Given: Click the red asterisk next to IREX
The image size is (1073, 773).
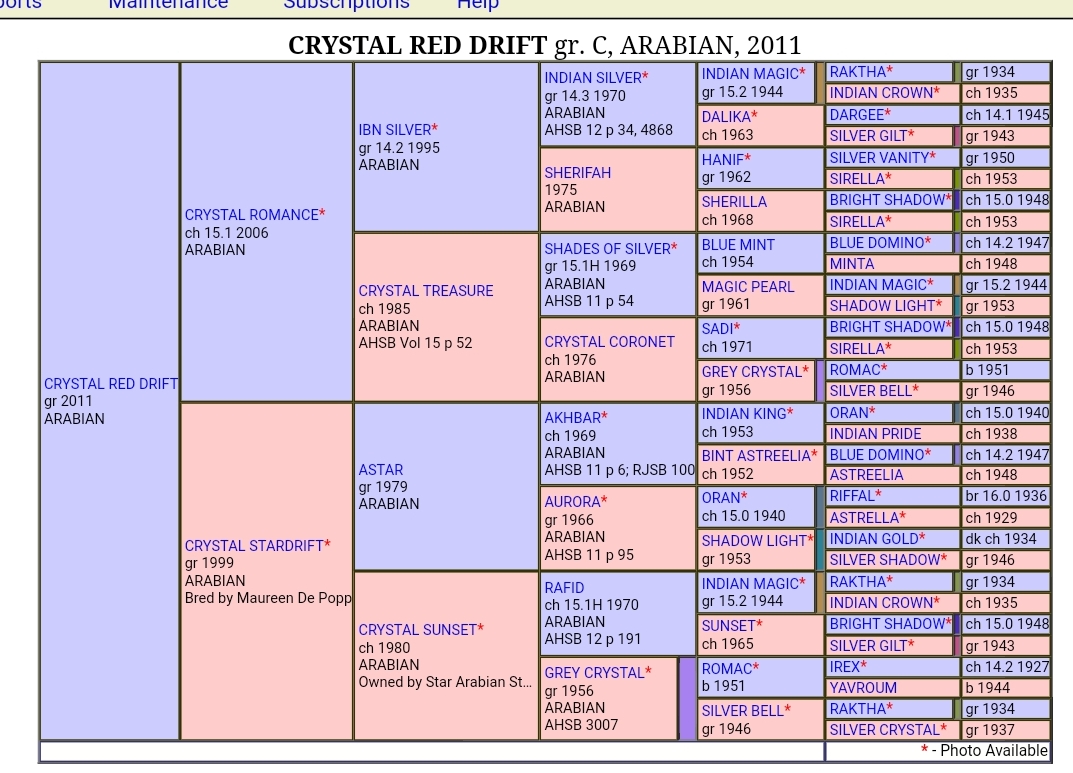Looking at the screenshot, I should click(863, 667).
